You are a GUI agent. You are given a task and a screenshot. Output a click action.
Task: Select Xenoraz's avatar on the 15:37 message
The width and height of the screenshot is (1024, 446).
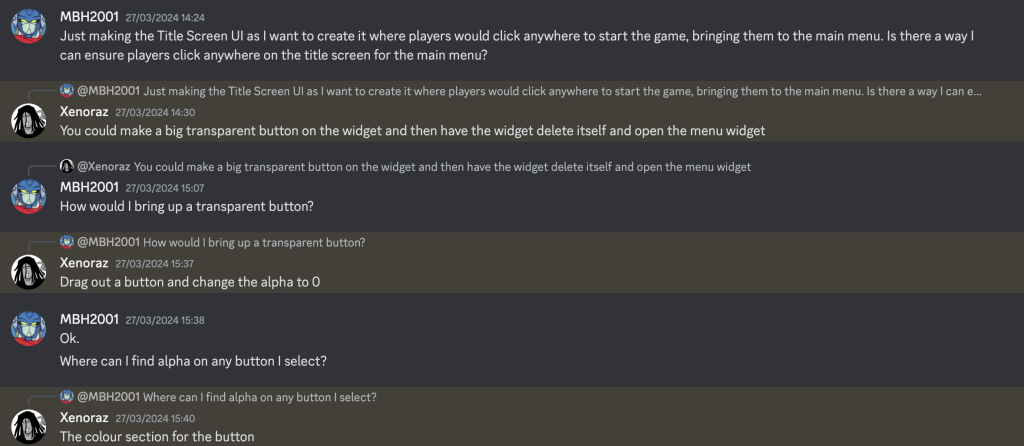(x=29, y=271)
